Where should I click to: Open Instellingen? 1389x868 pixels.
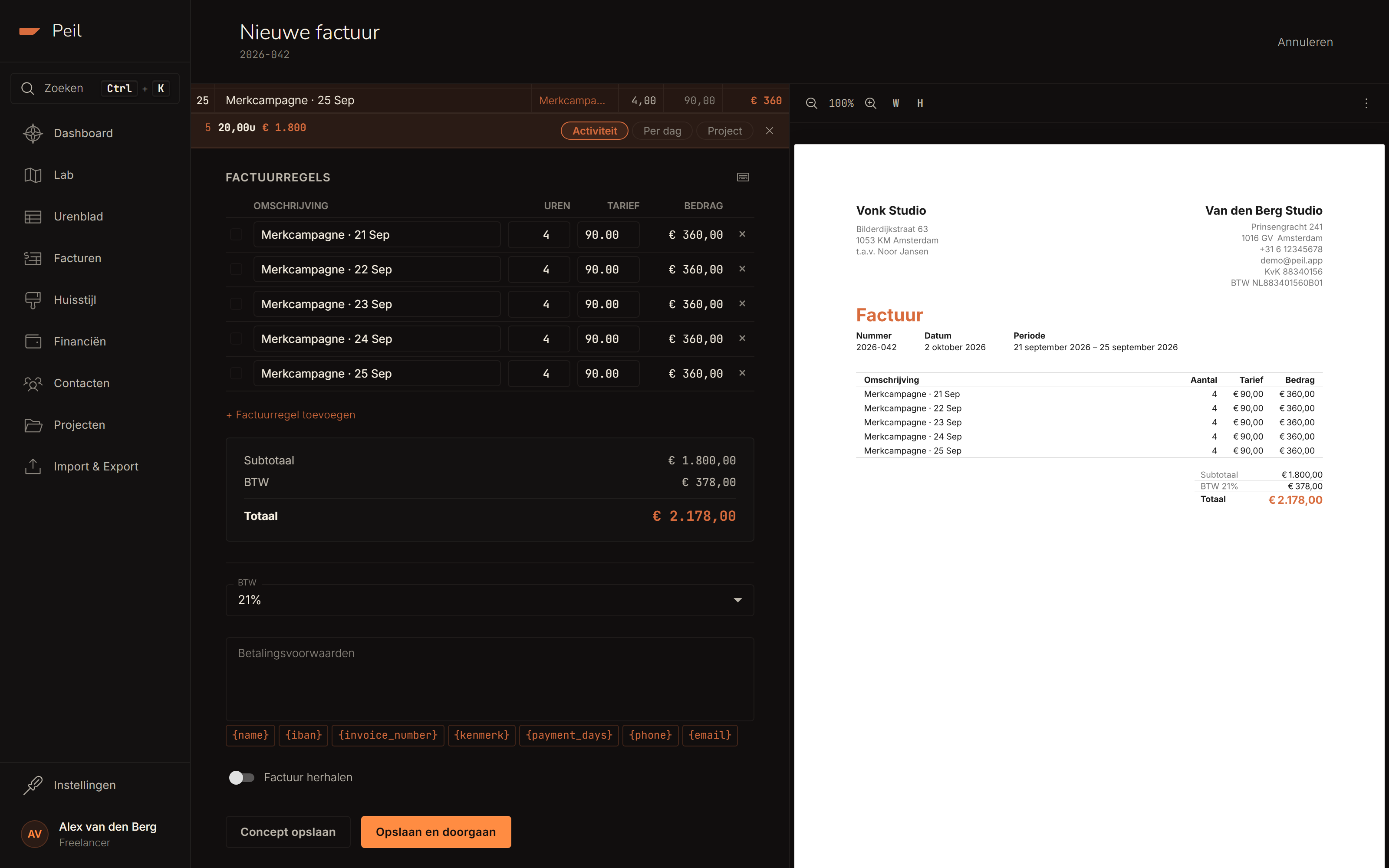(95, 785)
